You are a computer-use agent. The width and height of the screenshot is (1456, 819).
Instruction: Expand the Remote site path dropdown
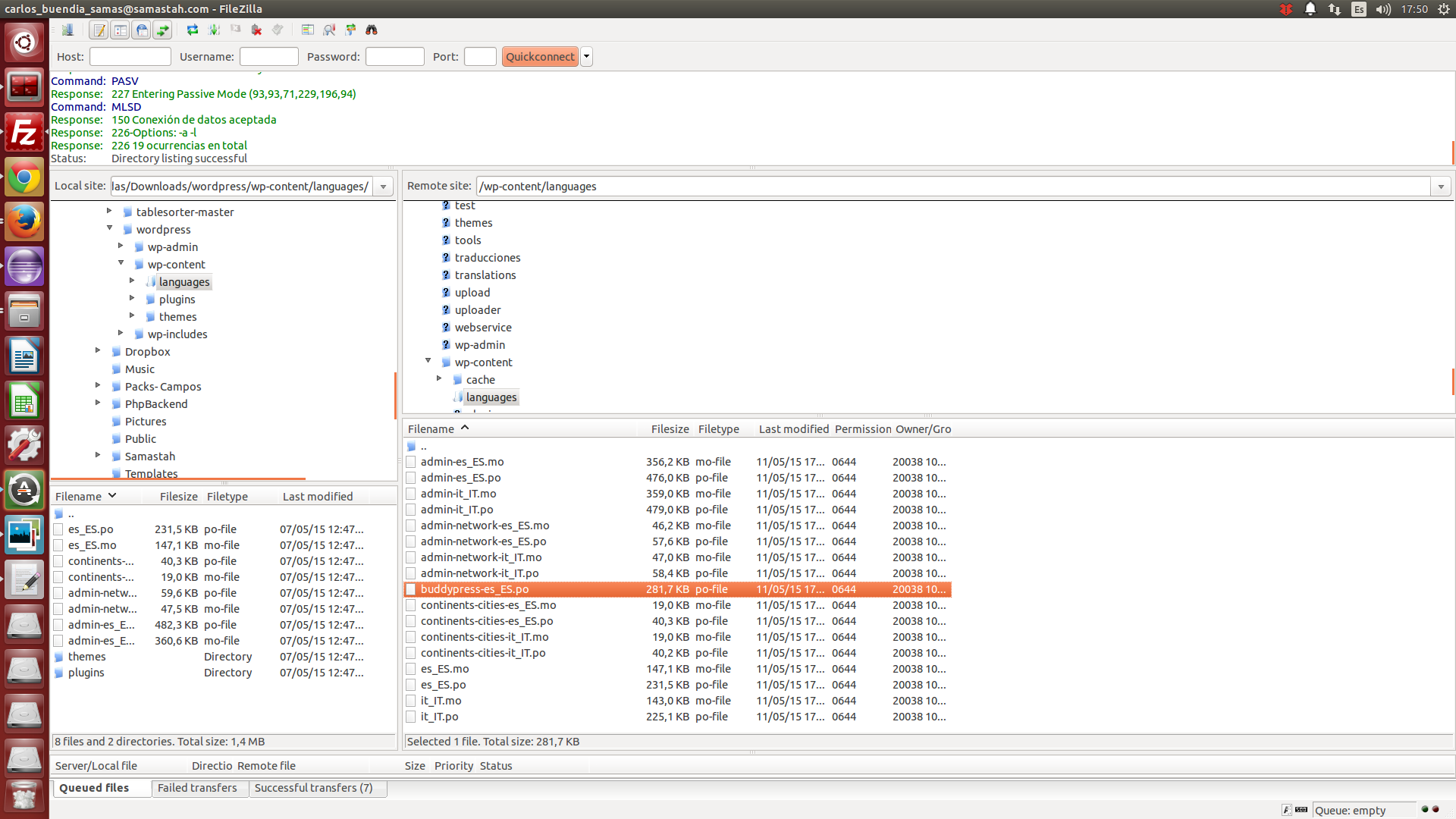click(1441, 187)
